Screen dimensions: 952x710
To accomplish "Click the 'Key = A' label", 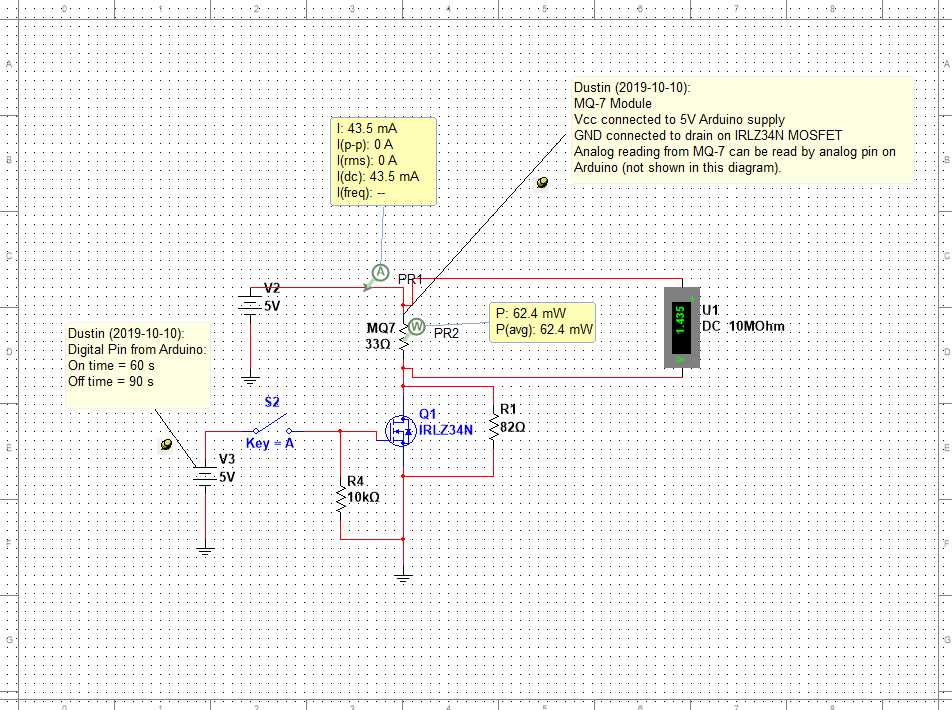I will click(x=270, y=443).
